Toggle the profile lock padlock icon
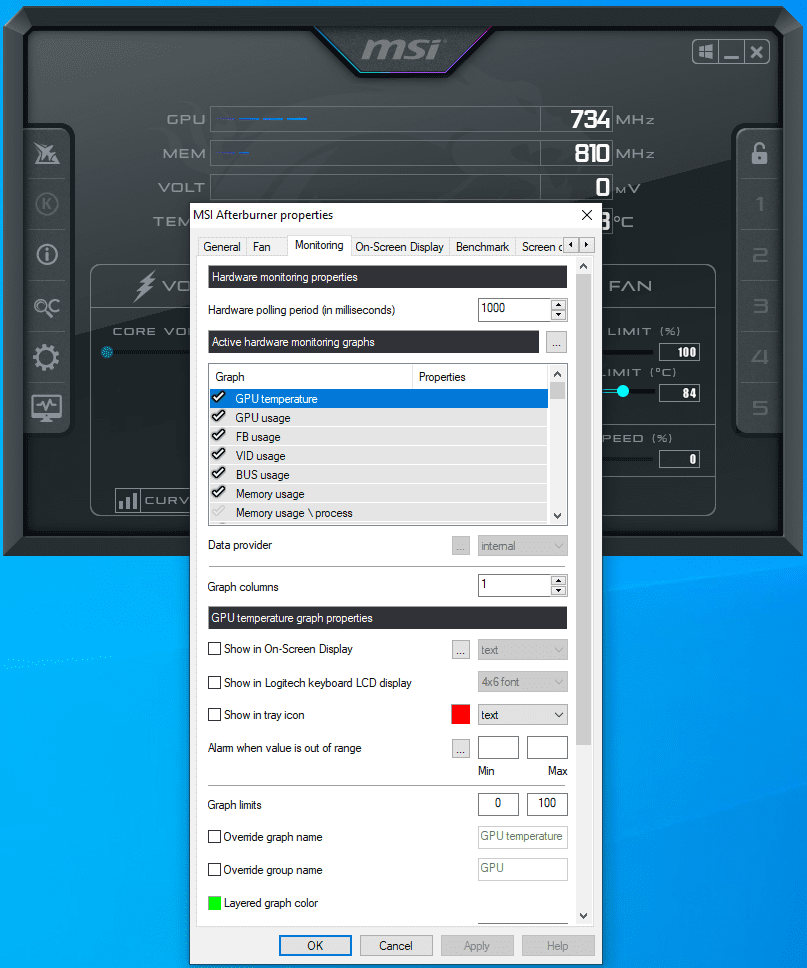807x968 pixels. [759, 154]
